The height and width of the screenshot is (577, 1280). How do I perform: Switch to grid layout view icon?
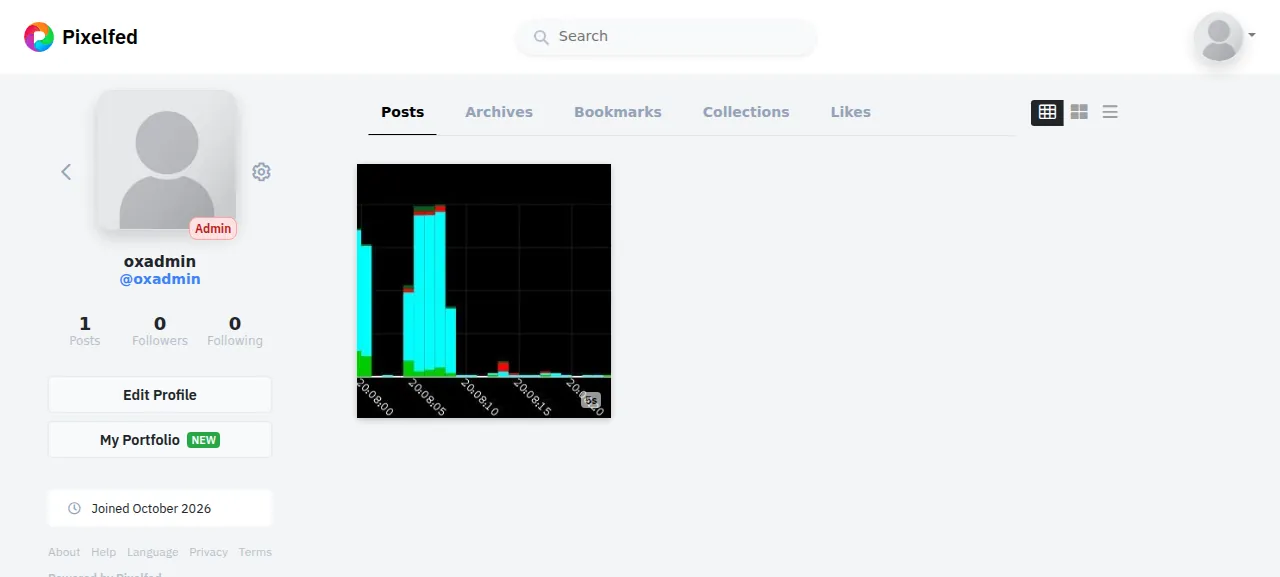point(1047,112)
